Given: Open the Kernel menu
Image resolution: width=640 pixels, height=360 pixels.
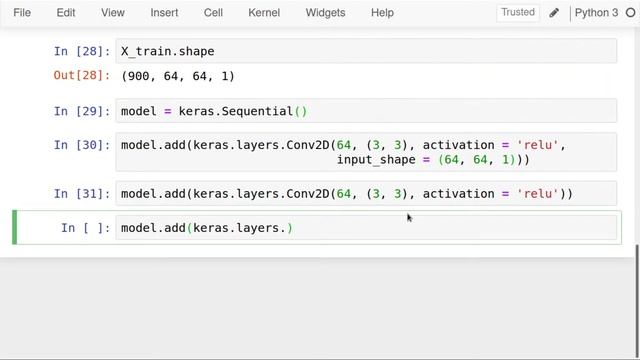Looking at the screenshot, I should pos(264,13).
